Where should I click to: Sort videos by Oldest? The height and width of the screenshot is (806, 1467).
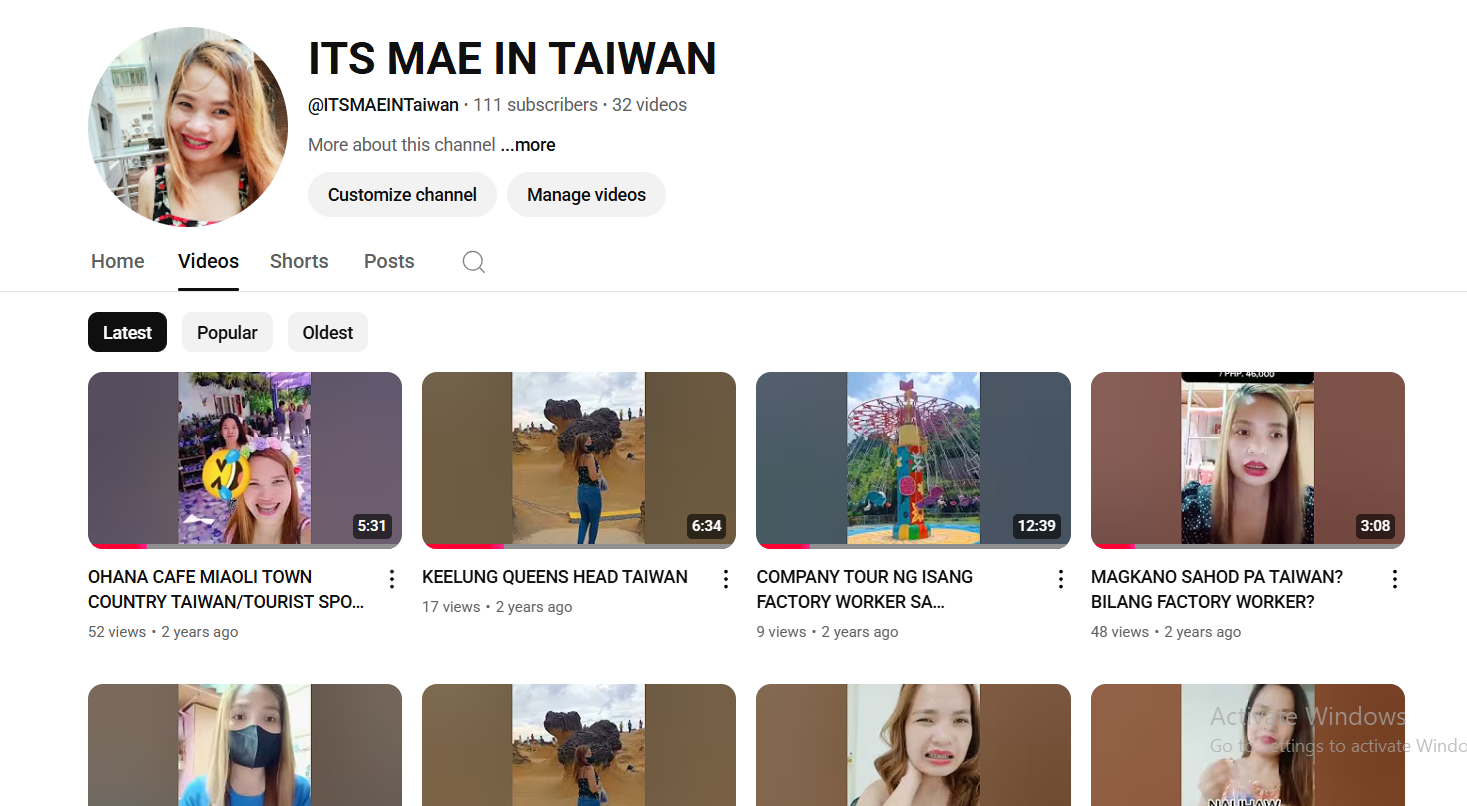coord(328,333)
